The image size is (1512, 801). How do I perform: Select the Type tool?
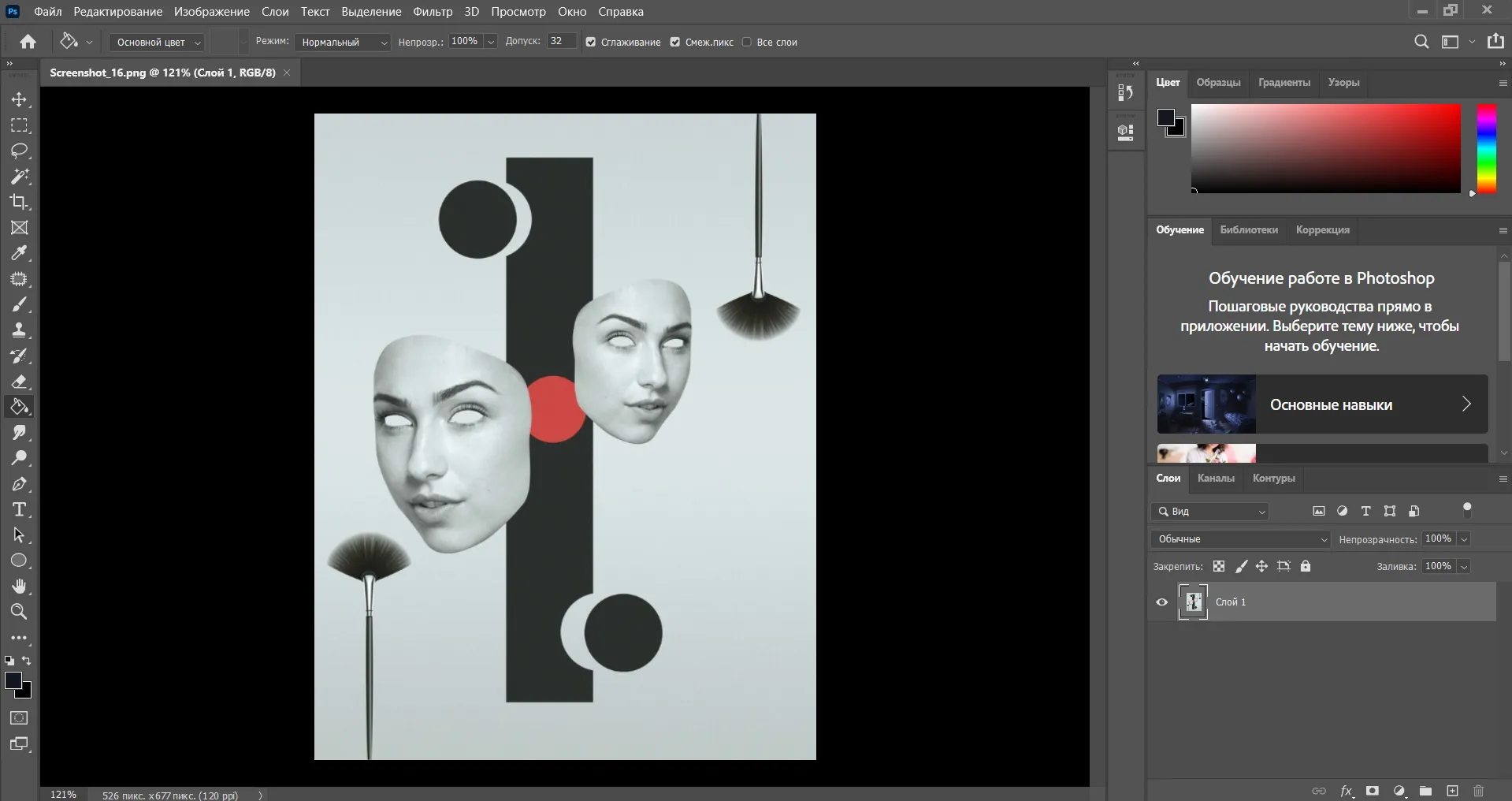click(x=20, y=509)
